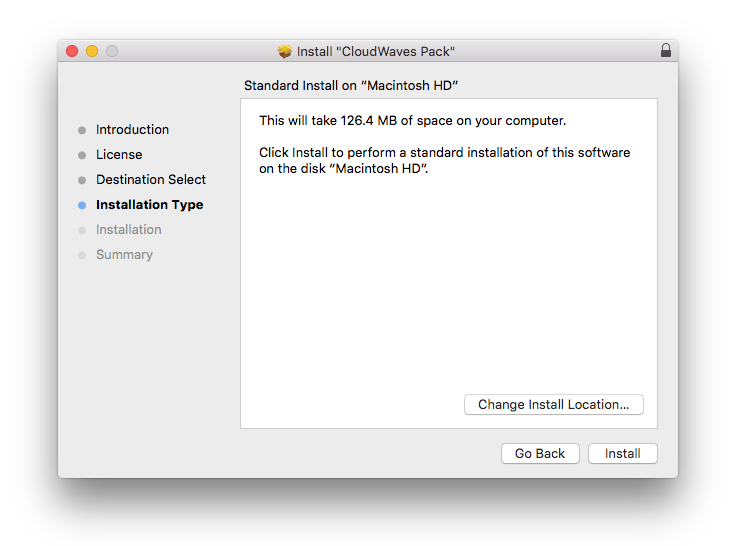
Task: Minimize the installer with the yellow button
Action: tap(92, 51)
